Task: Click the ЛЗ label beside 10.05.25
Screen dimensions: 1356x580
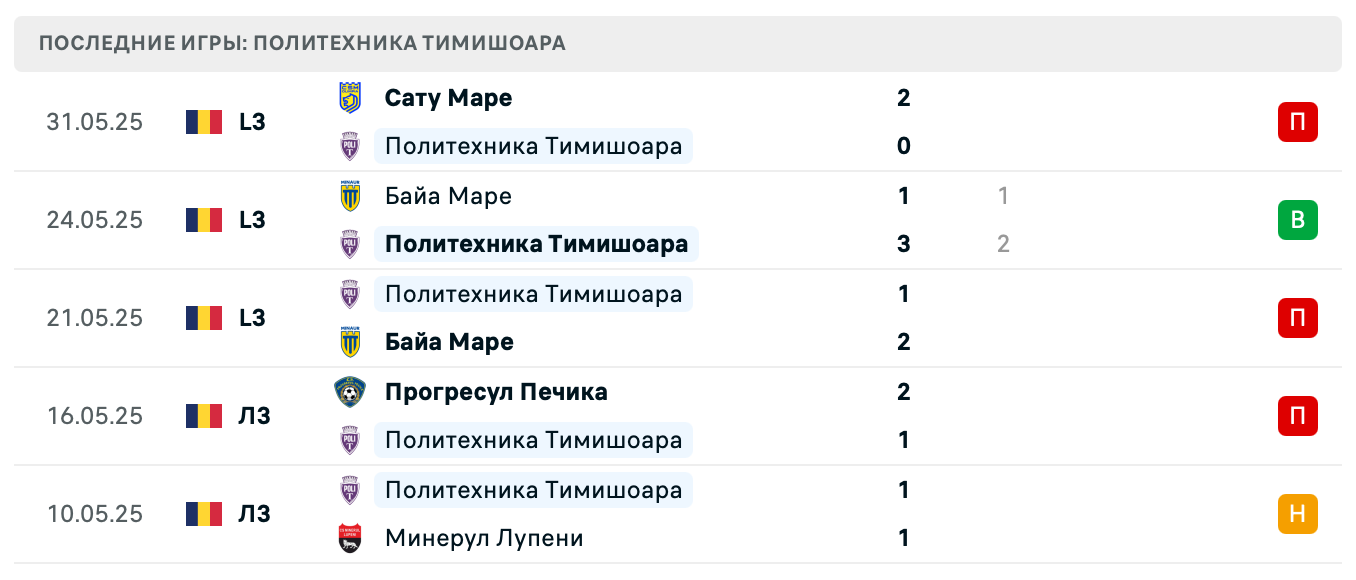Action: (x=252, y=513)
